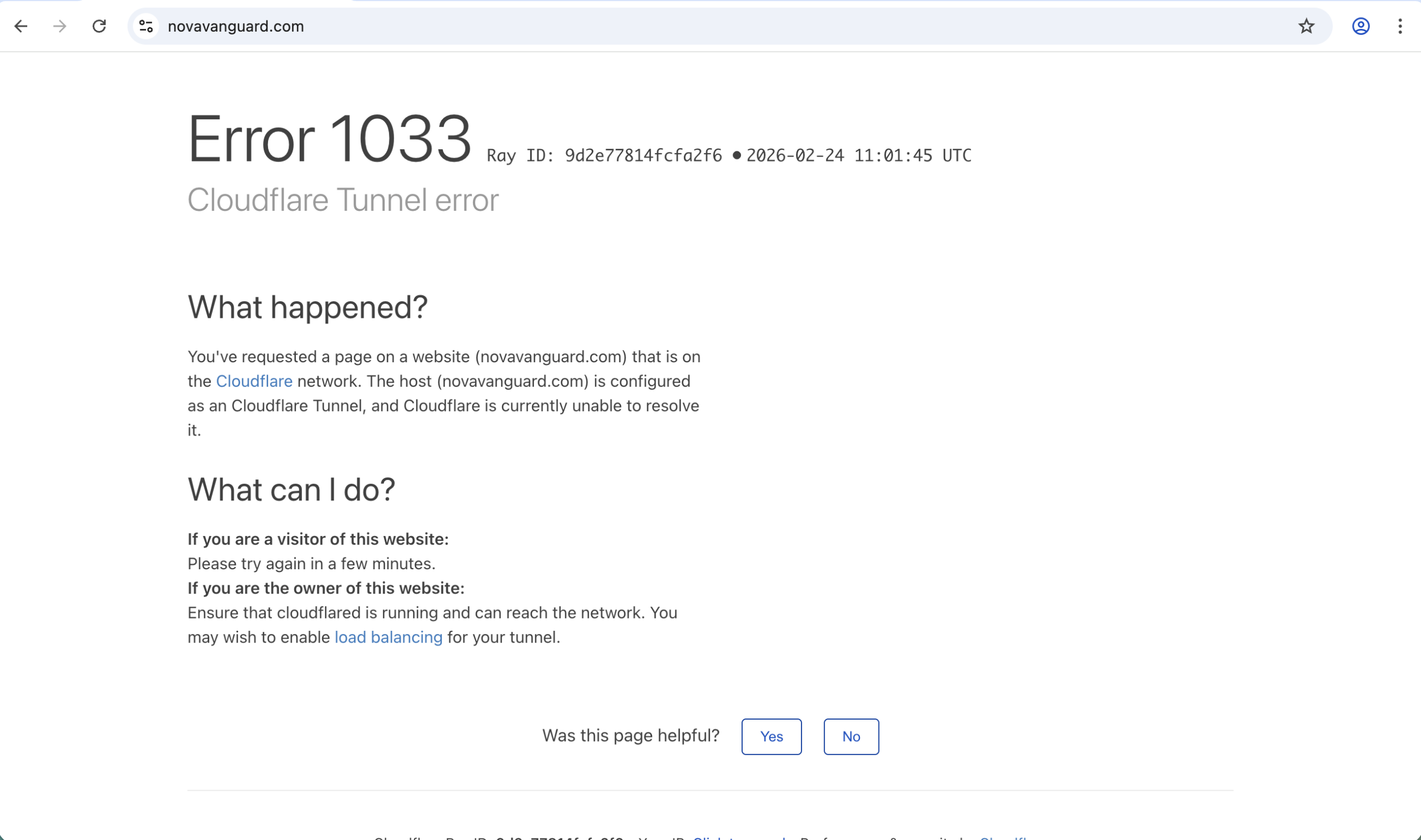Click the Error 1033 heading

330,139
